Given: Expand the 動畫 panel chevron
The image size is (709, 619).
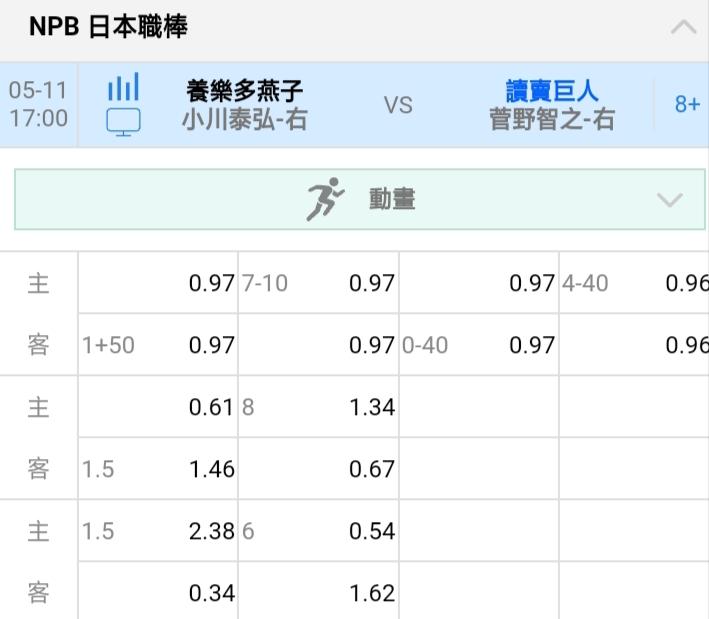Looking at the screenshot, I should click(x=669, y=199).
